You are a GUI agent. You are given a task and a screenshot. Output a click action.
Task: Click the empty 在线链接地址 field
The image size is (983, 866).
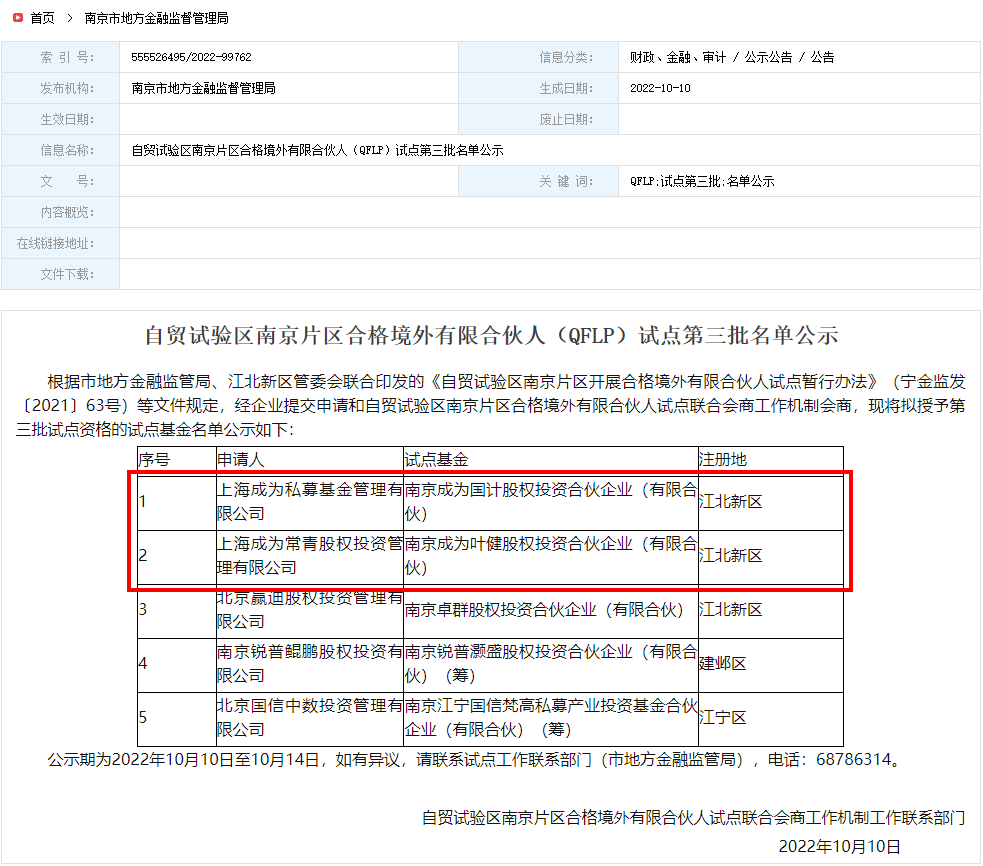pos(549,243)
